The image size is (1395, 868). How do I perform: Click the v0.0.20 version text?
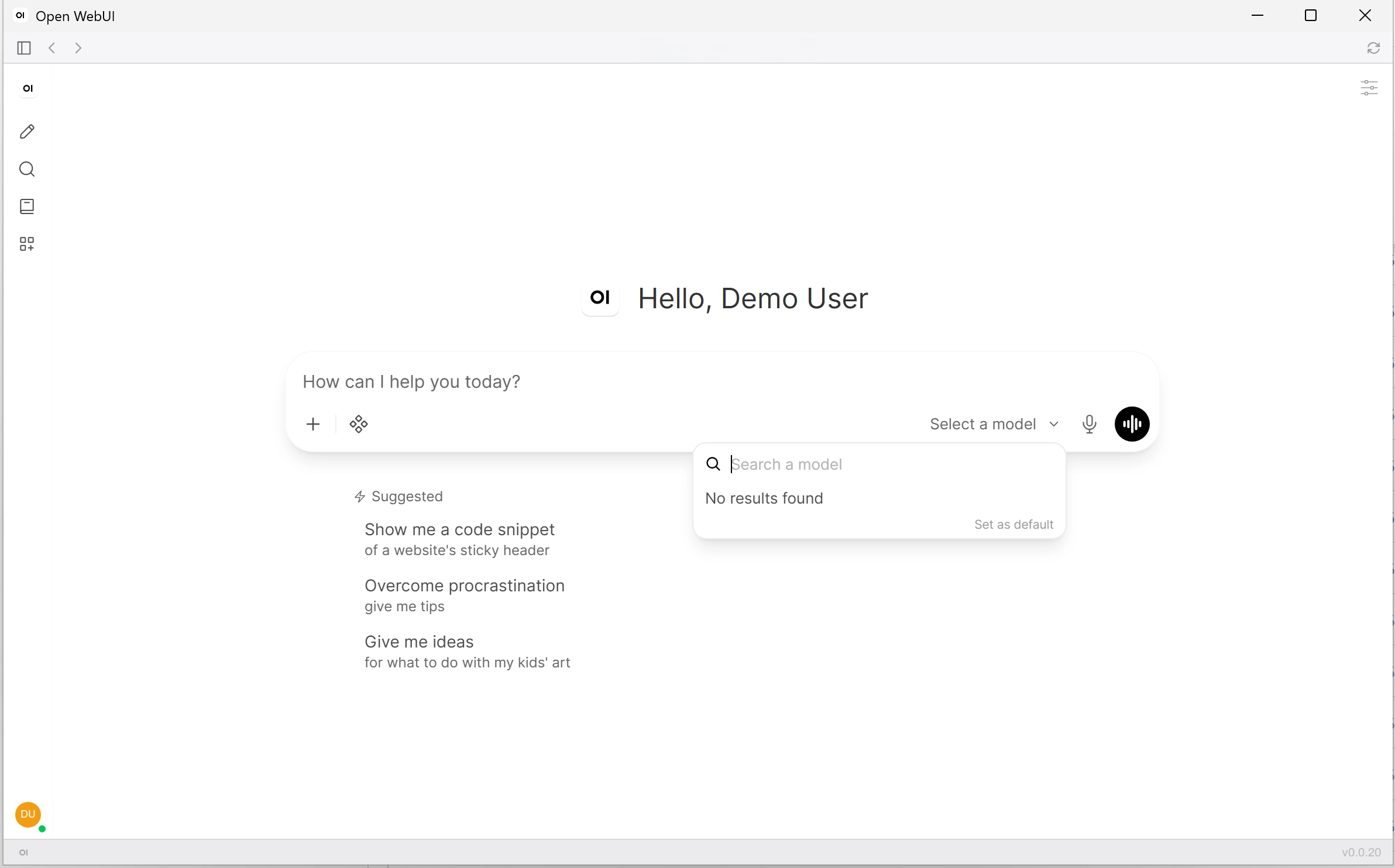coord(1361,853)
